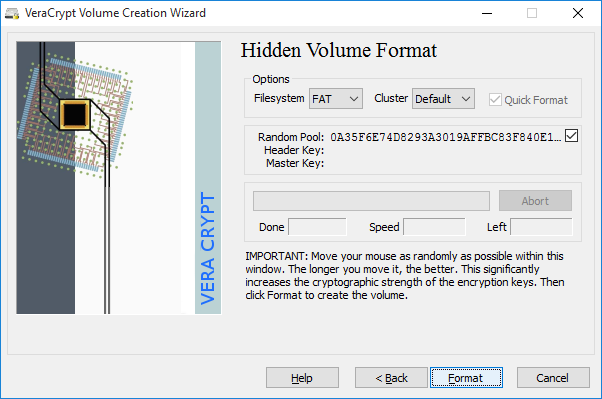Click the Speed value field

434,227
